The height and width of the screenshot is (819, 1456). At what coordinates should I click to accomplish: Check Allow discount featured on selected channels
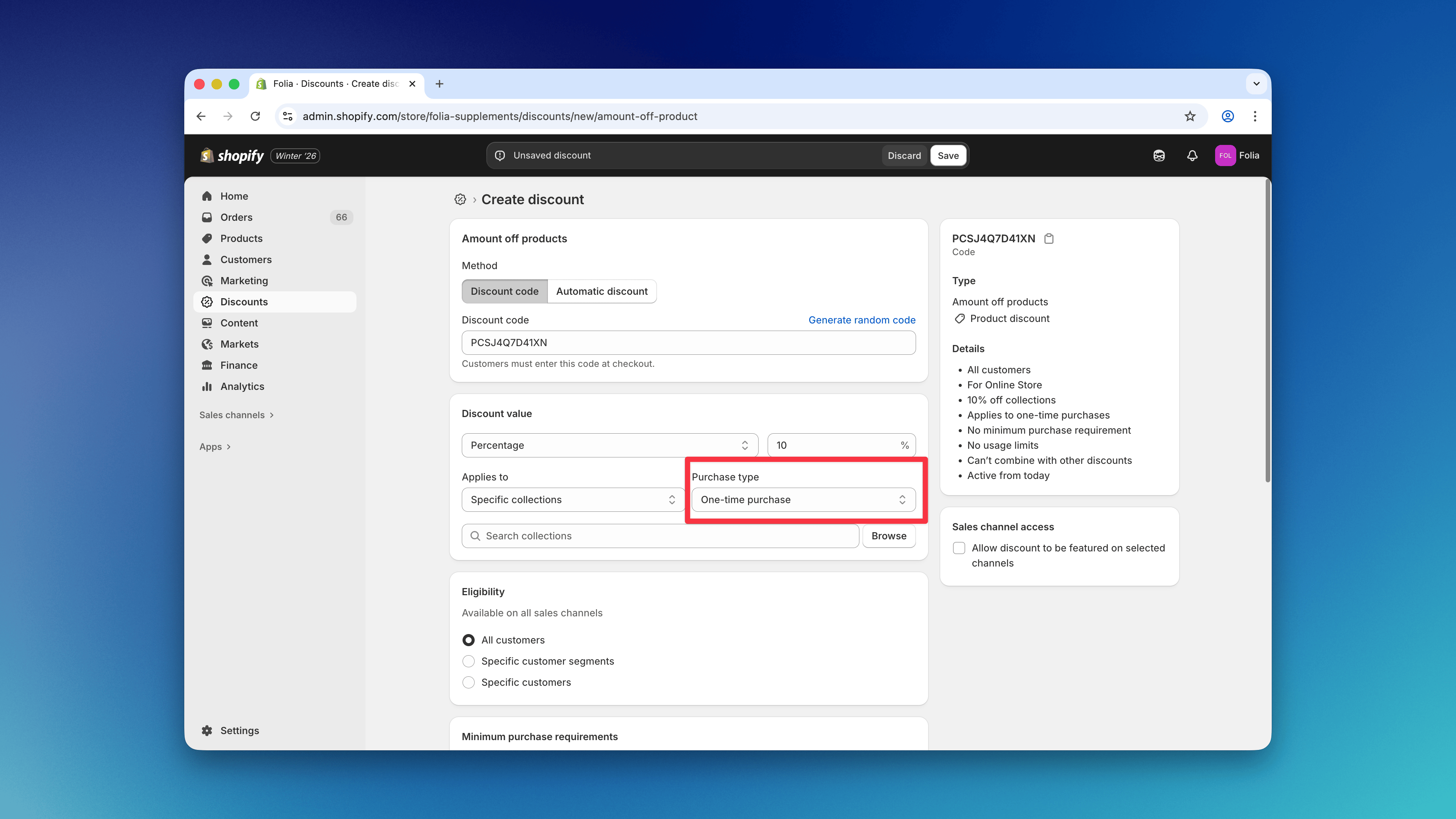[959, 548]
